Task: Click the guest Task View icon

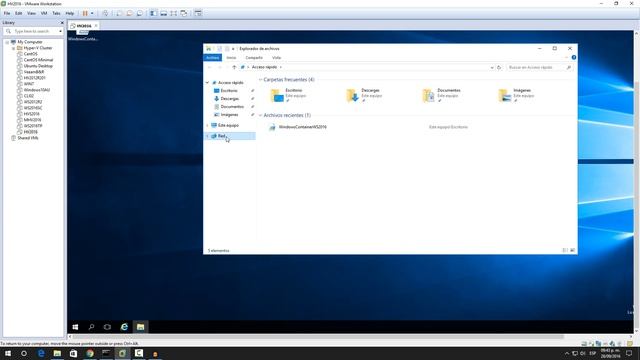Action: 107,327
